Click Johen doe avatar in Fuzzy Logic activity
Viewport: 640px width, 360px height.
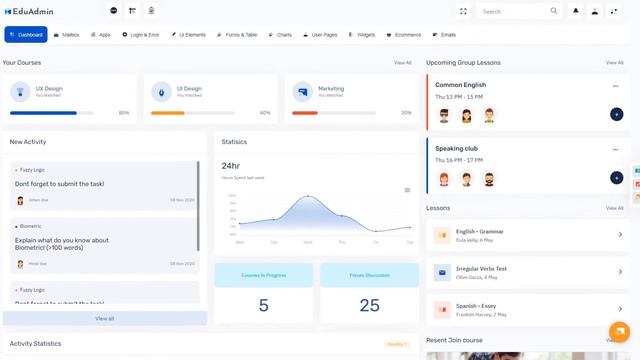pos(20,200)
